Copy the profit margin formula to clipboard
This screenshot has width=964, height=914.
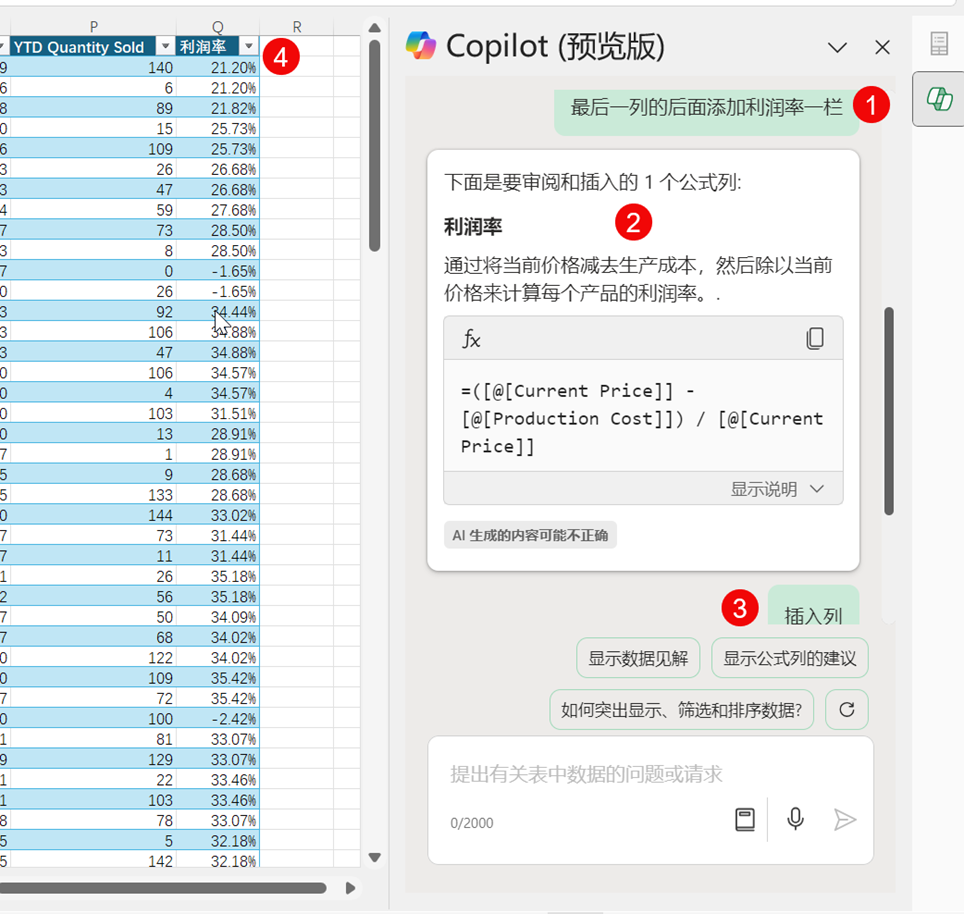tap(815, 338)
